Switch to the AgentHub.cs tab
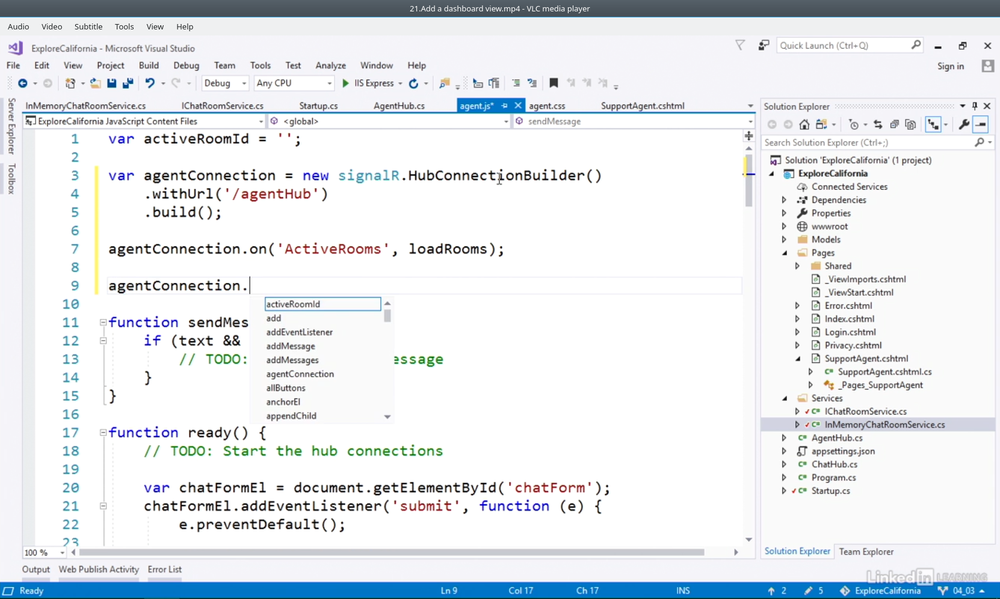1000x599 pixels. point(399,106)
